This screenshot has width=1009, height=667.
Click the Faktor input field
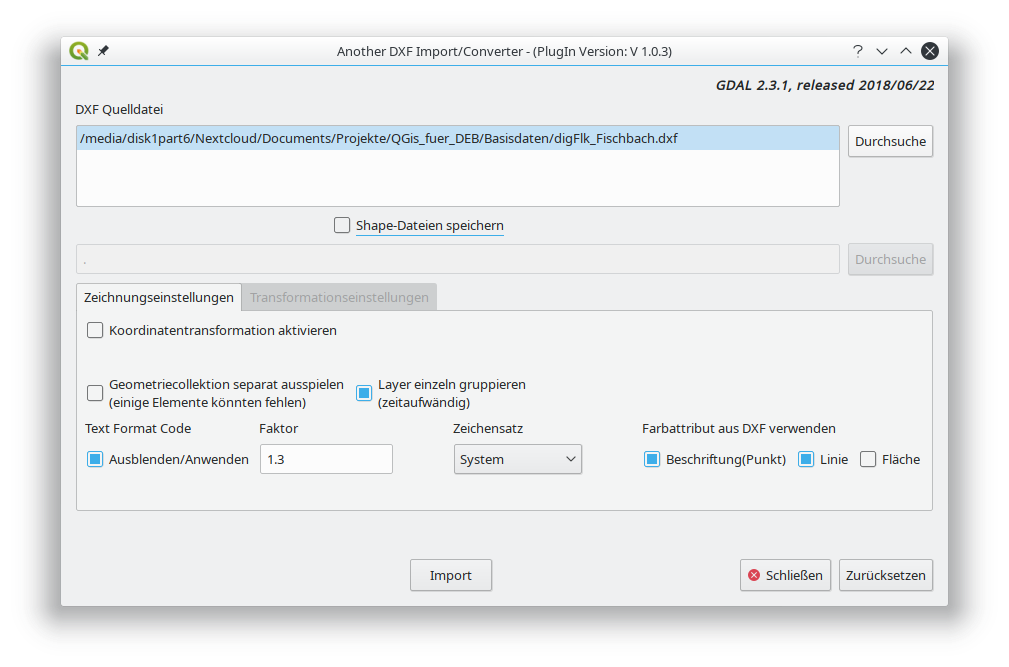pyautogui.click(x=326, y=459)
